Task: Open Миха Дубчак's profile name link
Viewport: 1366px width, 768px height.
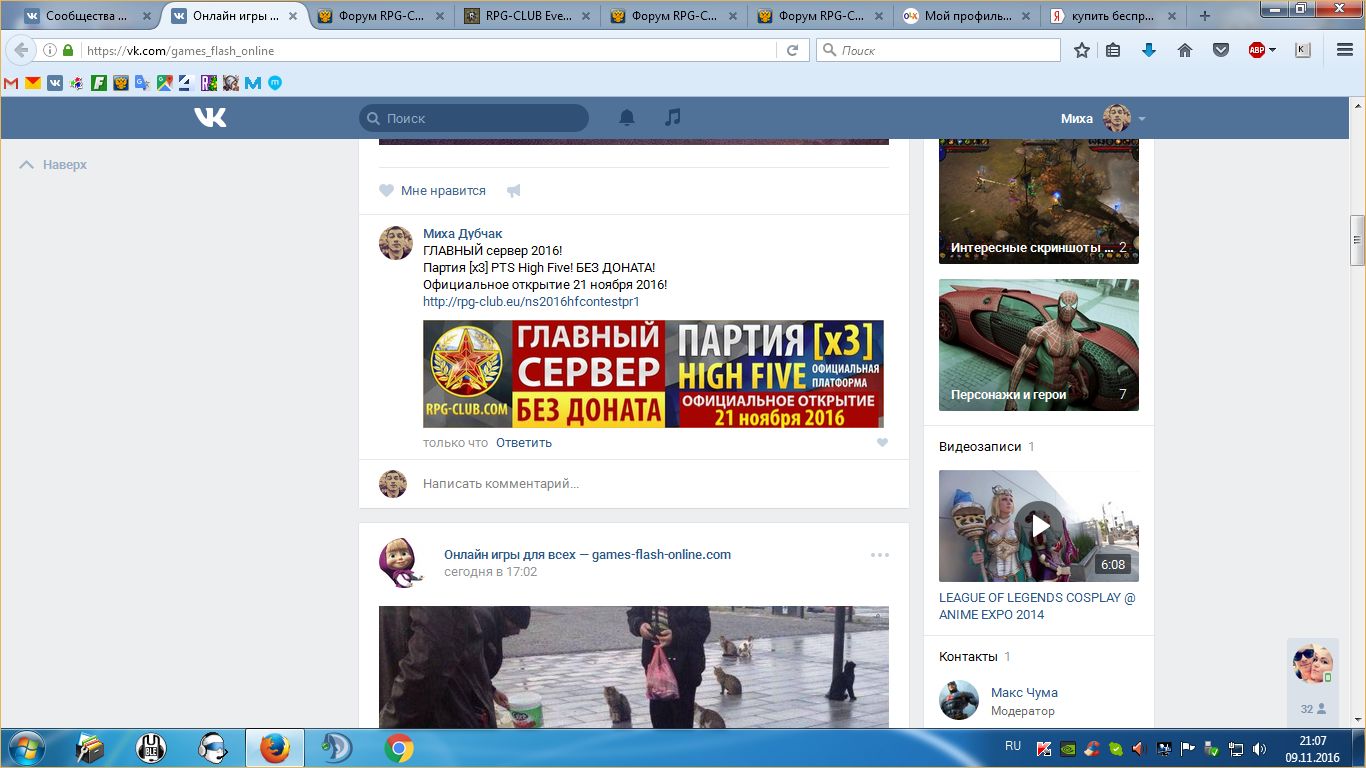Action: pos(463,234)
